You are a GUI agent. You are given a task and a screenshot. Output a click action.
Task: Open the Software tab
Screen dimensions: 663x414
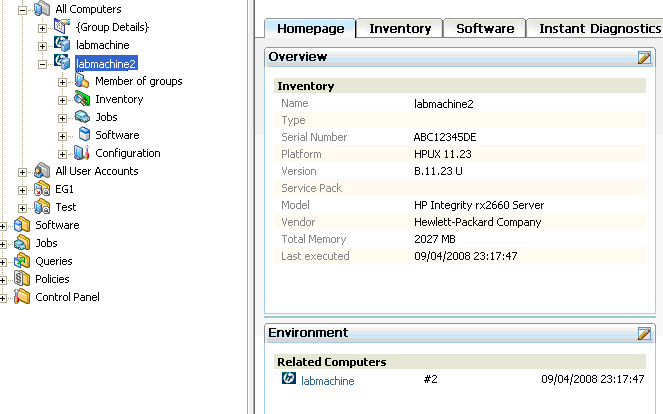485,28
